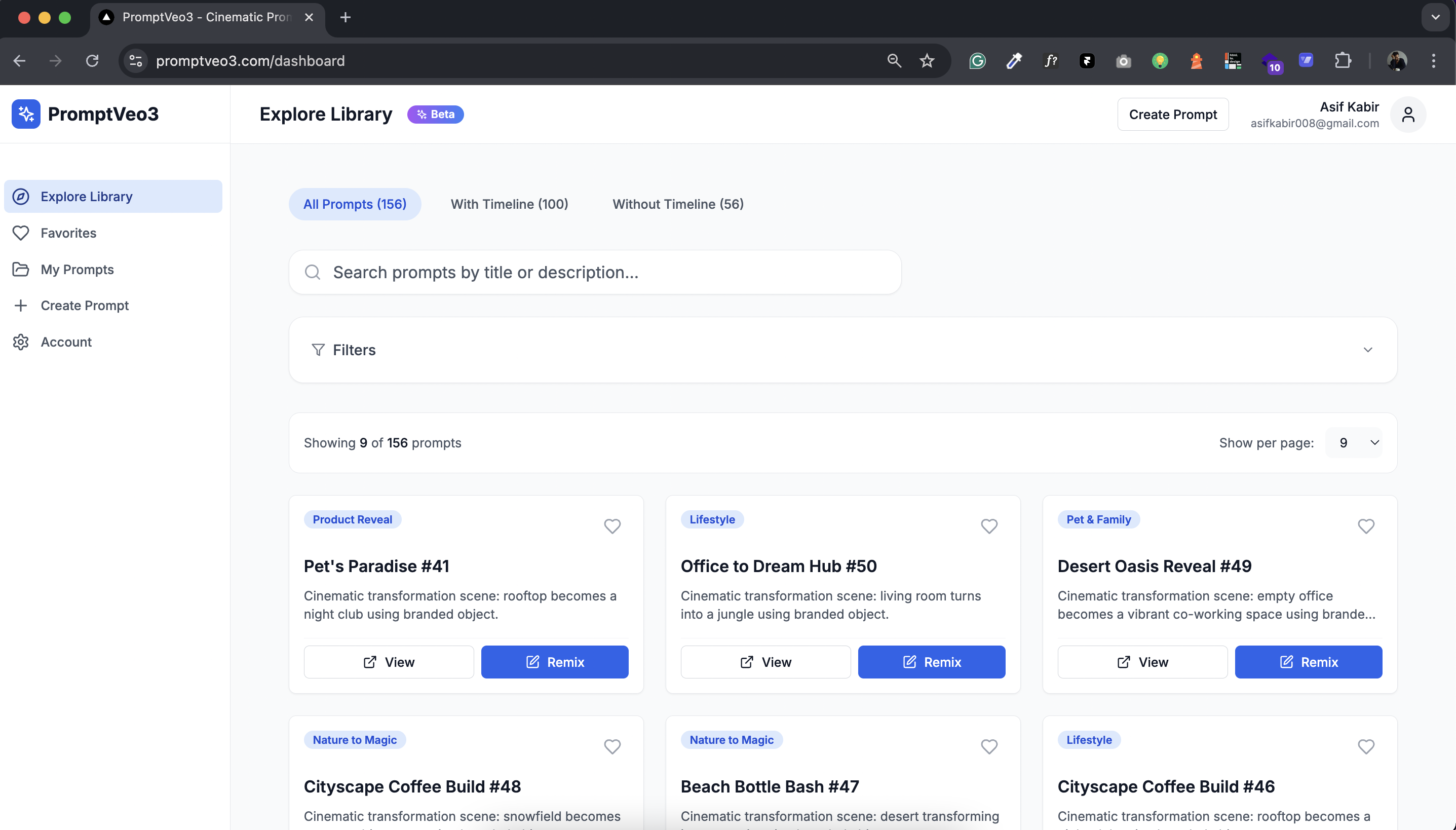Switch to With Timeline (100) tab

pos(510,204)
